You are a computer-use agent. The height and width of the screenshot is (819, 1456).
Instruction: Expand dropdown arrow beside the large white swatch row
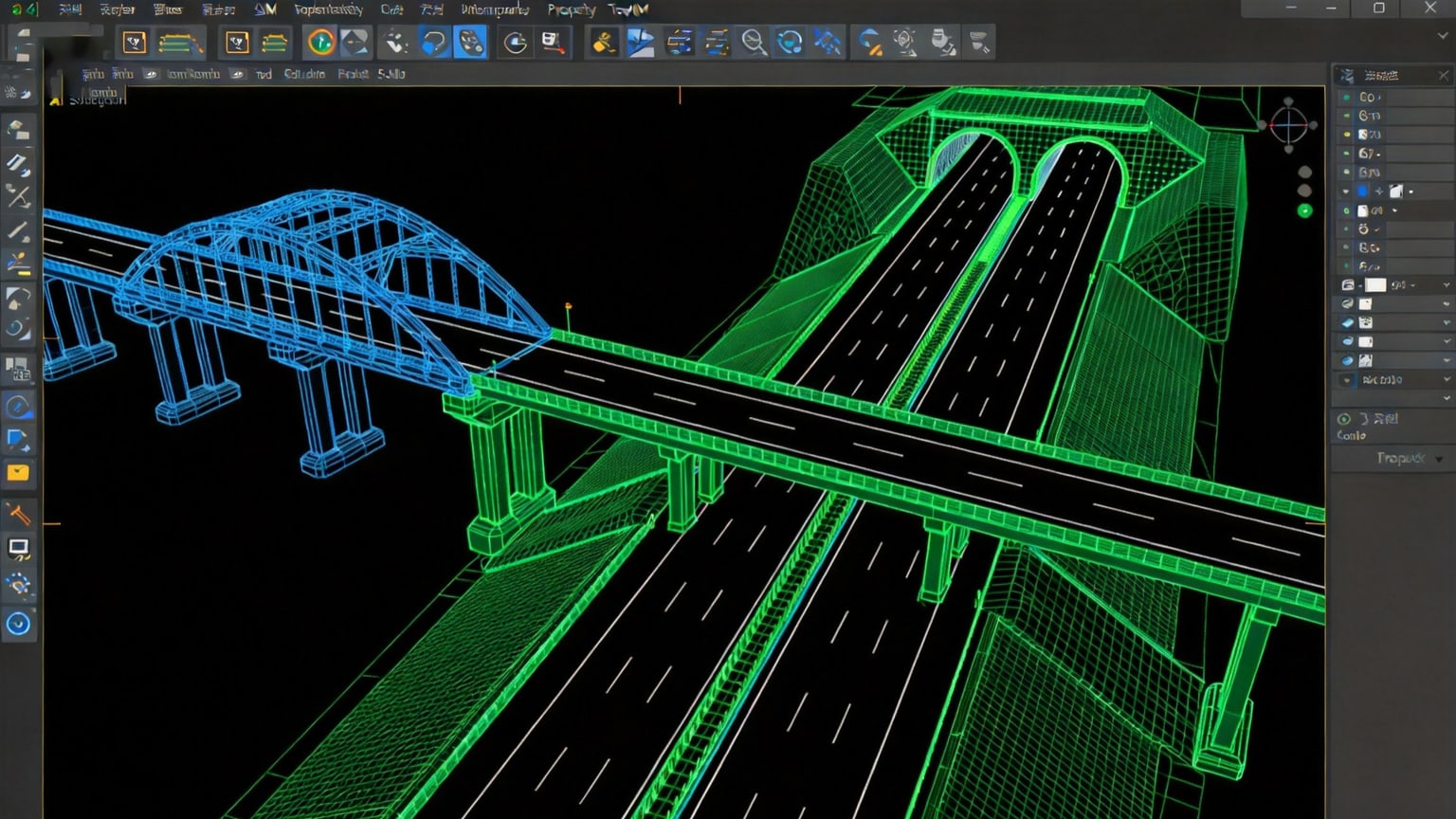(x=1447, y=284)
